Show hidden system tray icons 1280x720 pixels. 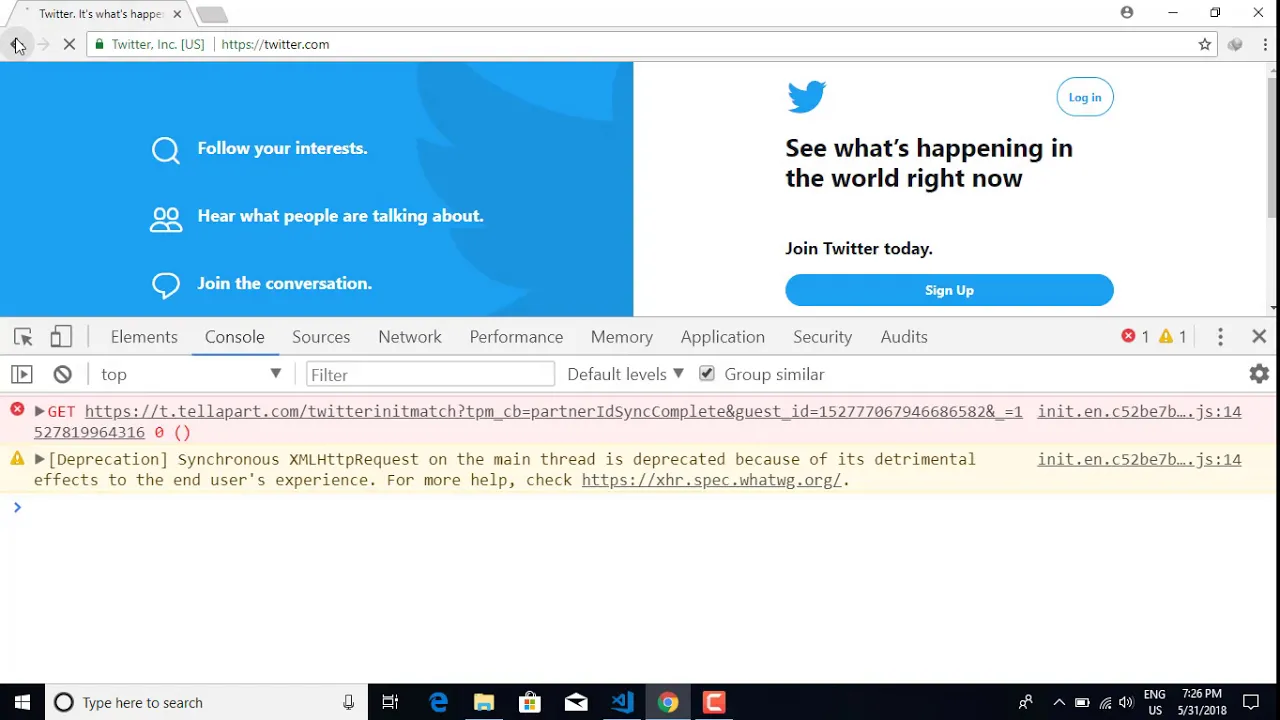pyautogui.click(x=1058, y=703)
